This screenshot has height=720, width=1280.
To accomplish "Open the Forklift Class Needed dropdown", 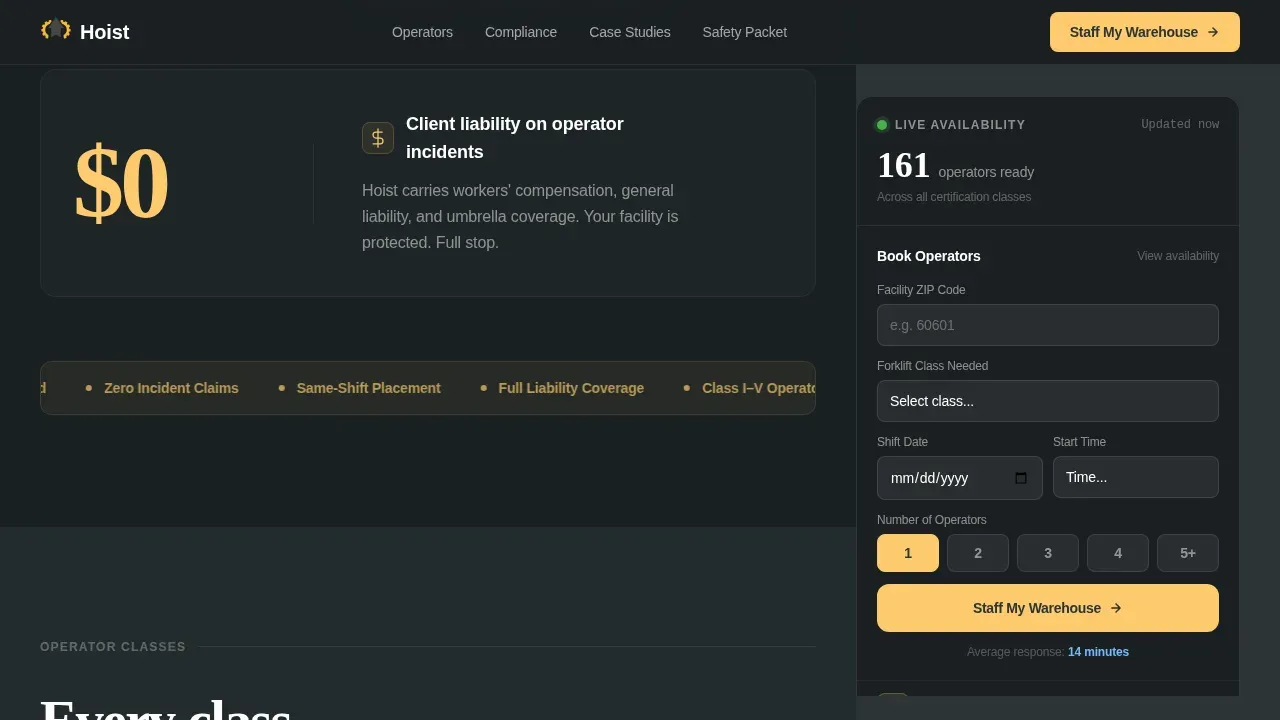I will [x=1048, y=401].
